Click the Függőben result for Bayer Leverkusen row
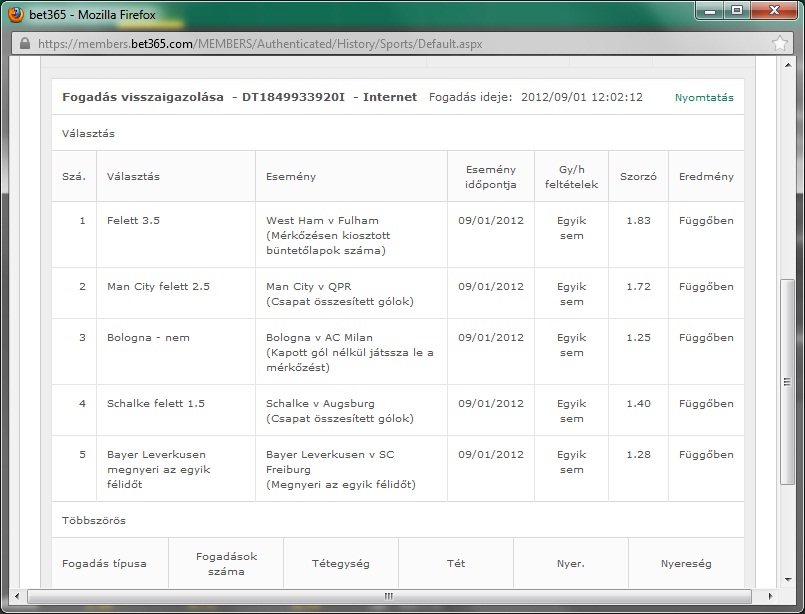 706,454
